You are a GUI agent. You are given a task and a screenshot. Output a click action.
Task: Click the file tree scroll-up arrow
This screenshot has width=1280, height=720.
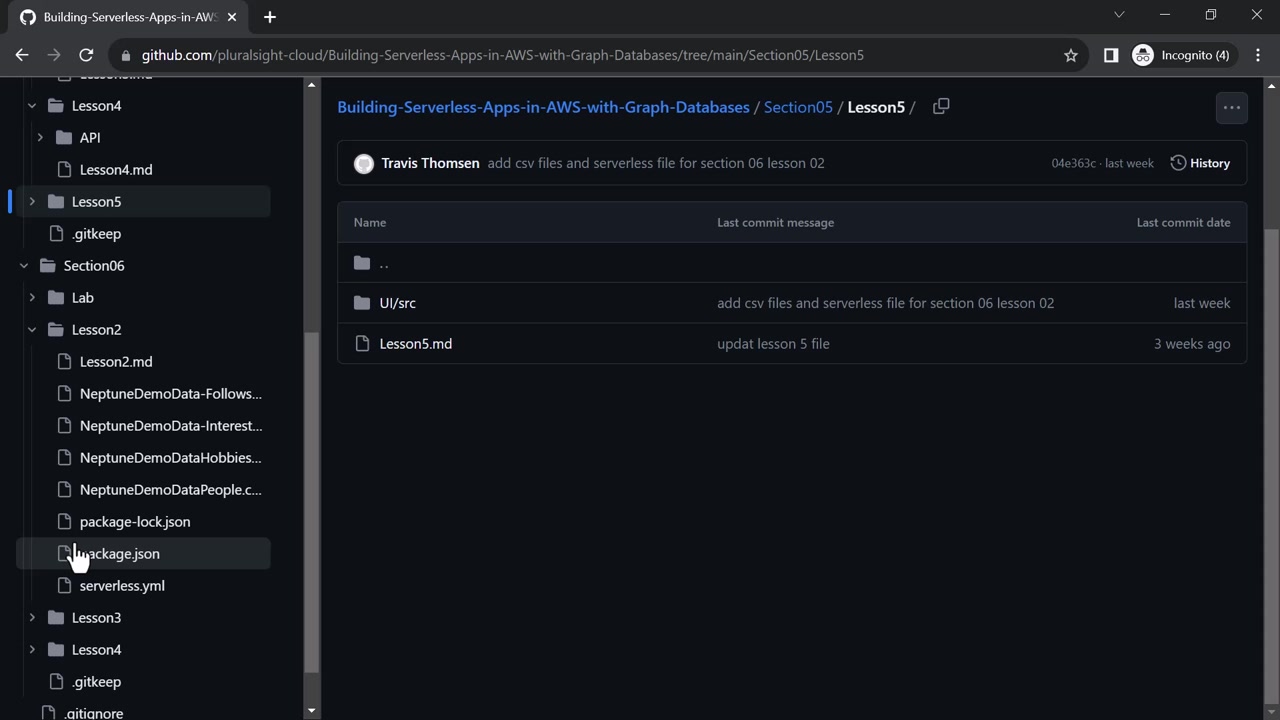tap(311, 85)
